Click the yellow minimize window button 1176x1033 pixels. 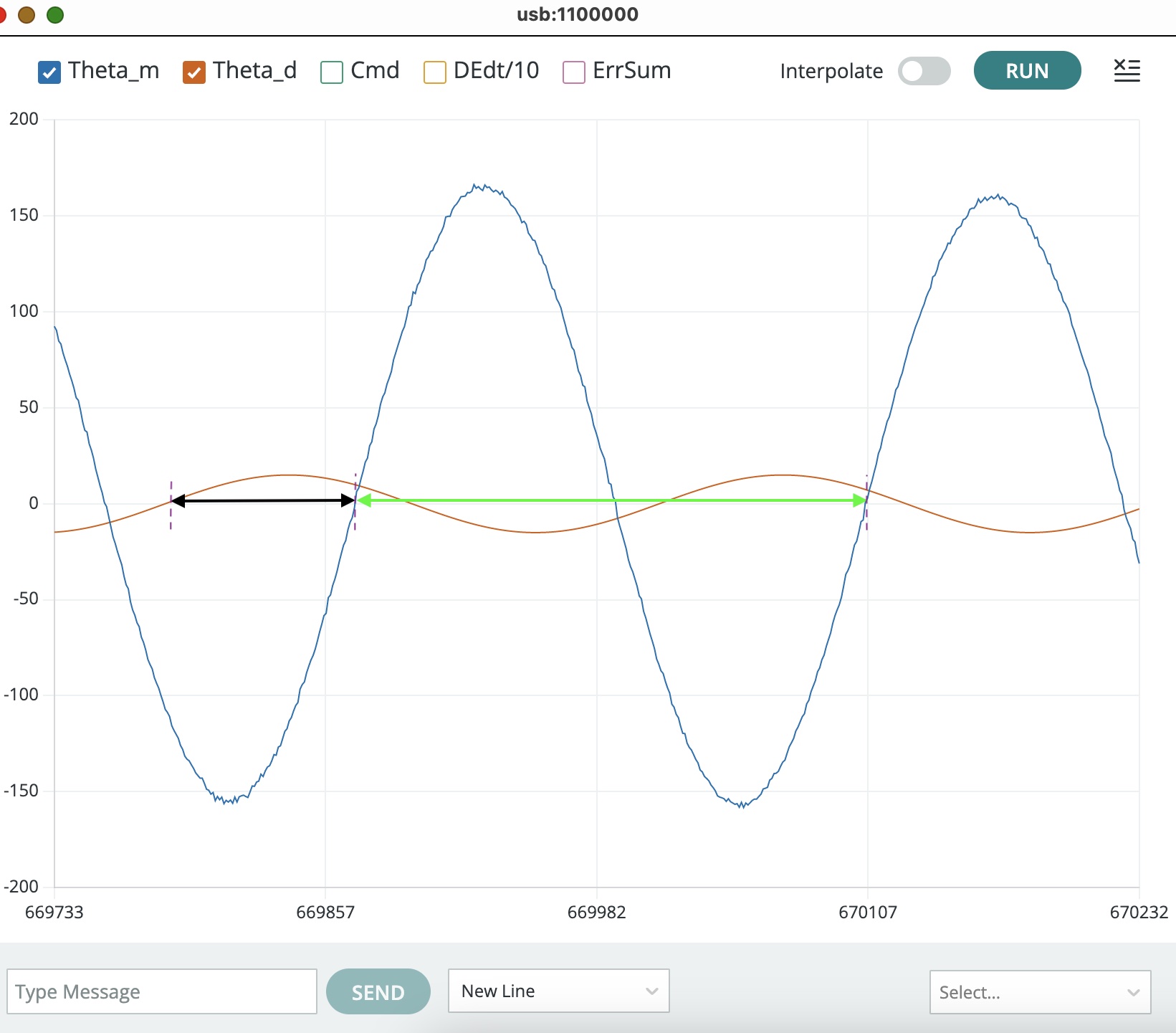(27, 14)
